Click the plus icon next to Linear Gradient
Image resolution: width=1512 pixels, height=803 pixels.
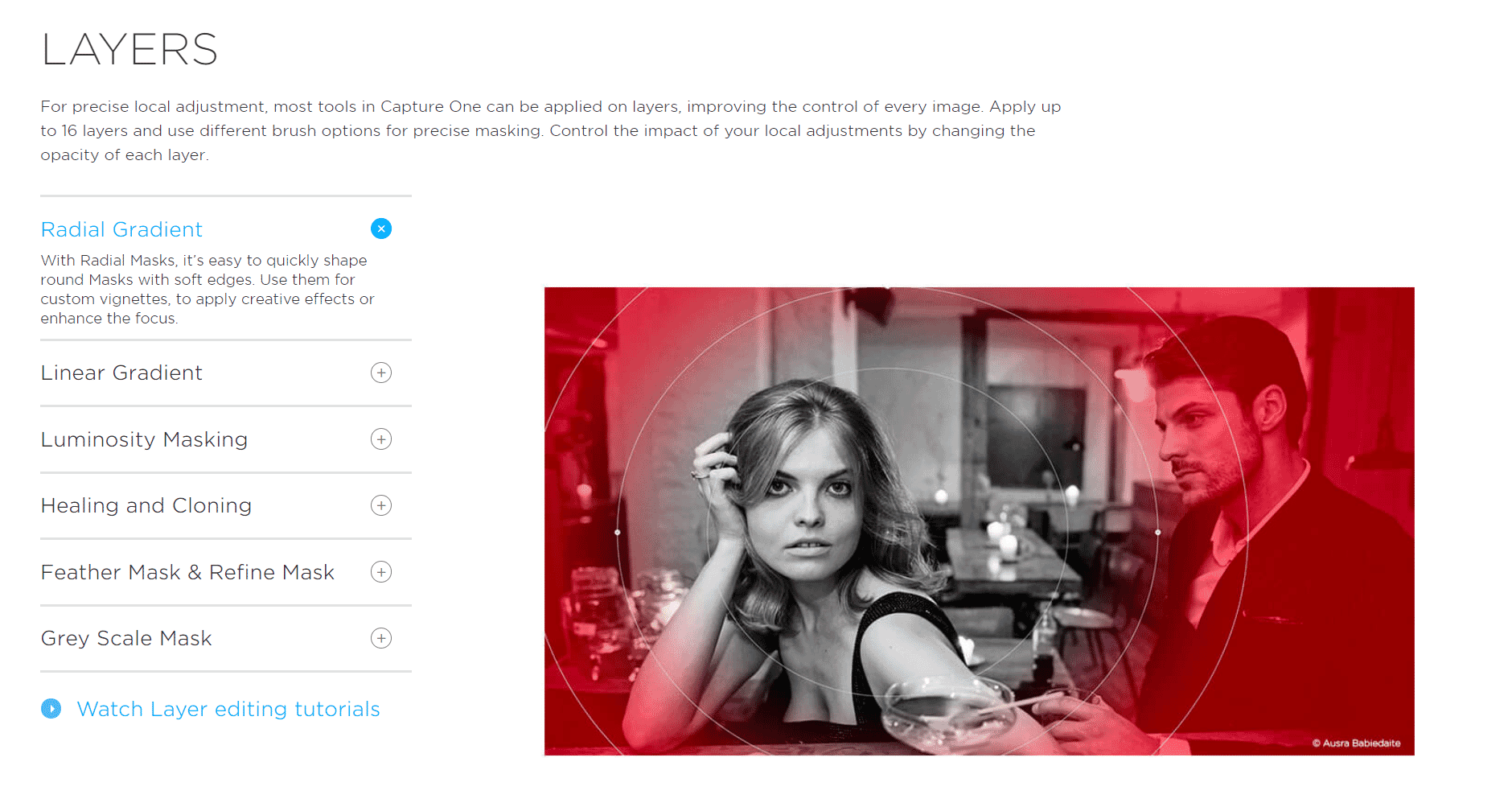tap(381, 373)
